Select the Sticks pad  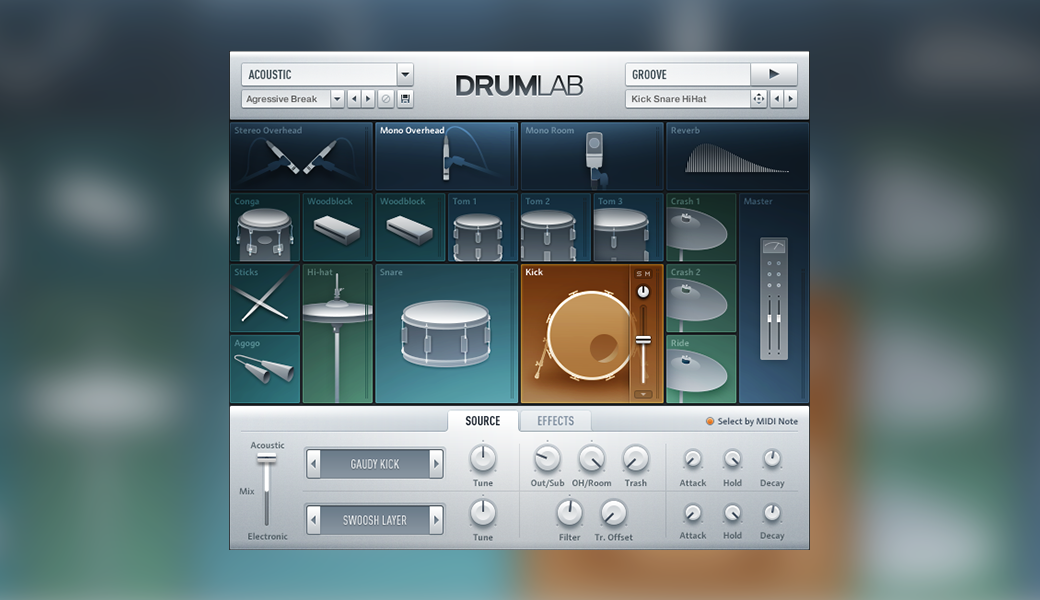[265, 298]
